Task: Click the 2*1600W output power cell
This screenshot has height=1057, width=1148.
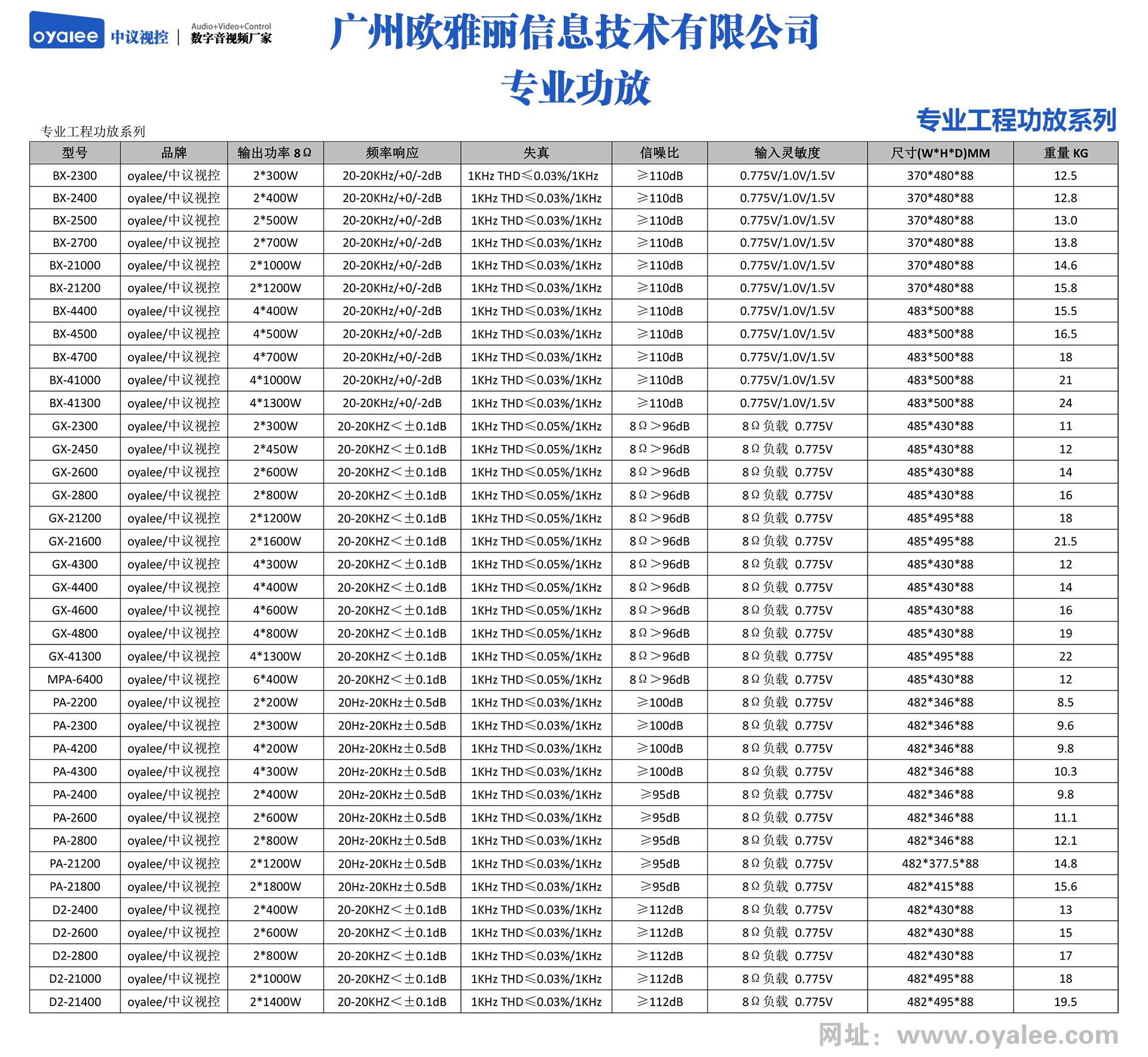Action: (x=275, y=541)
